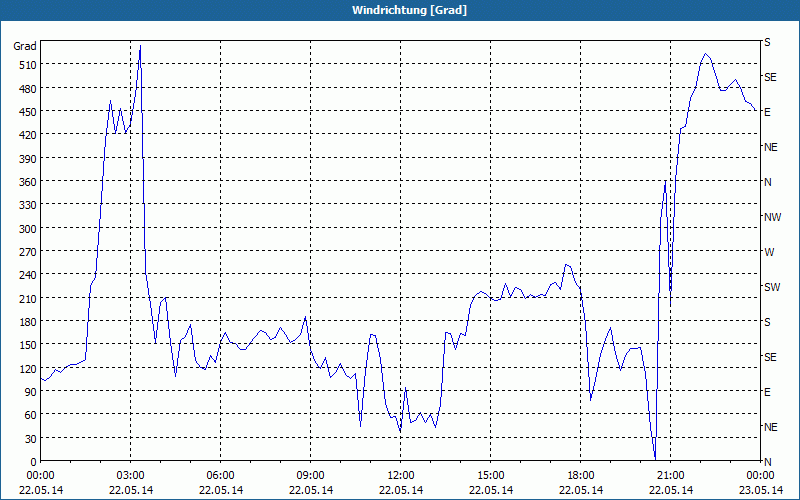Viewport: 800px width, 500px height.
Task: Click the 23.05.14 date label
Action: coord(760,491)
